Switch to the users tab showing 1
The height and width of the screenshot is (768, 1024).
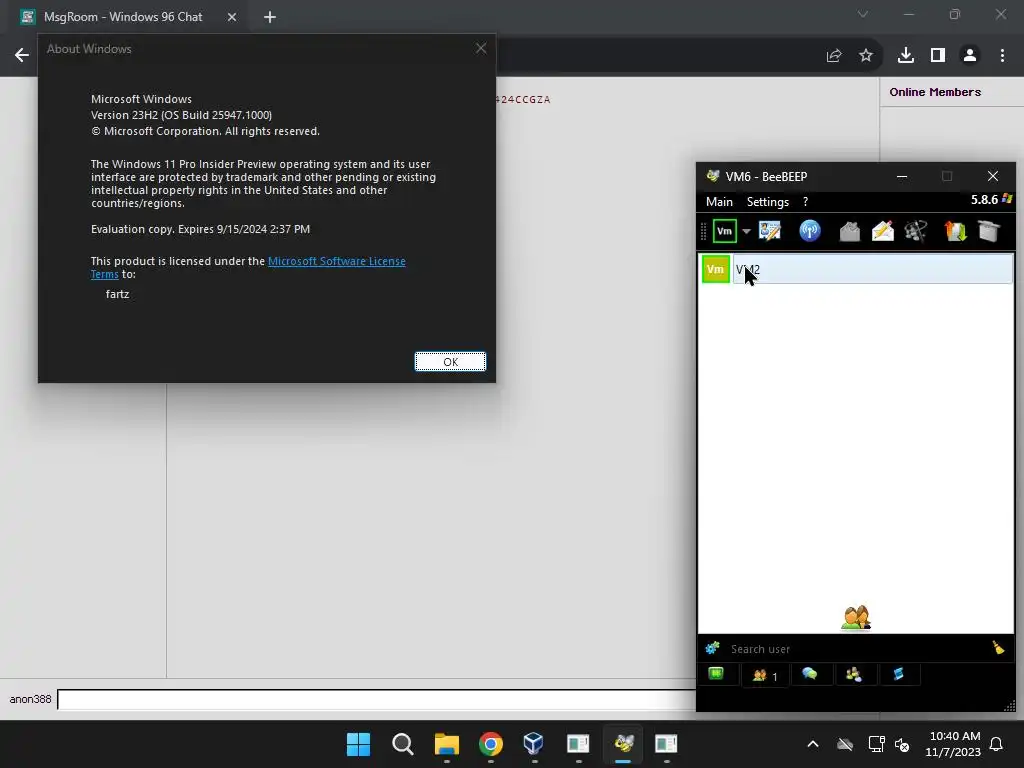(765, 675)
